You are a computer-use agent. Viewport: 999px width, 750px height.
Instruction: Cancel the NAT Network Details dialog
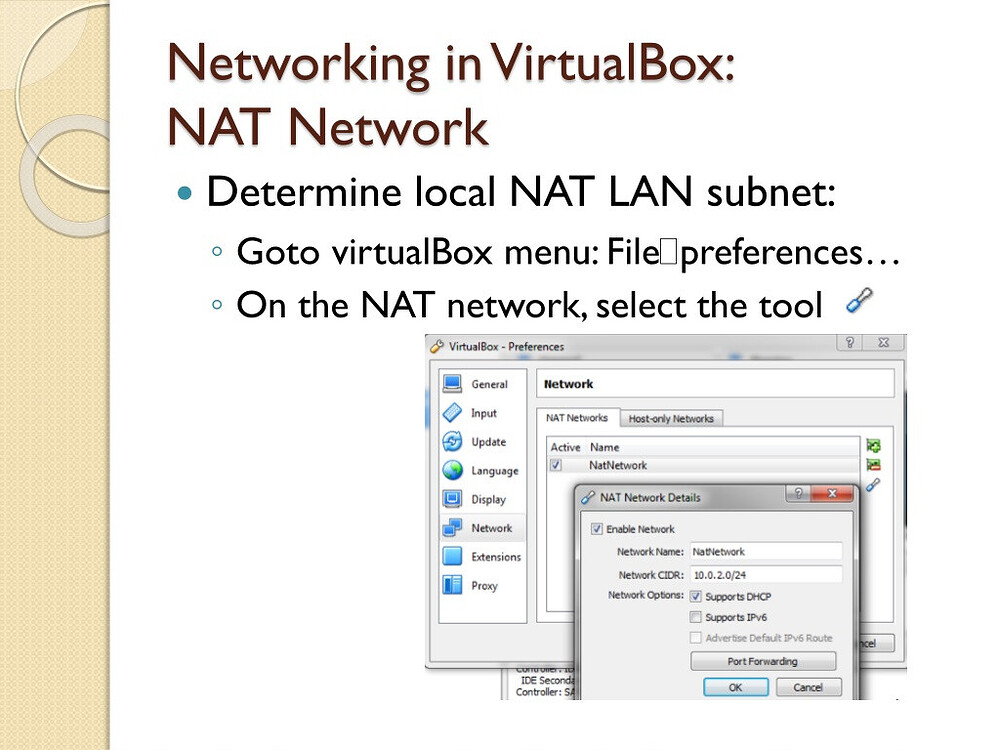coord(808,688)
